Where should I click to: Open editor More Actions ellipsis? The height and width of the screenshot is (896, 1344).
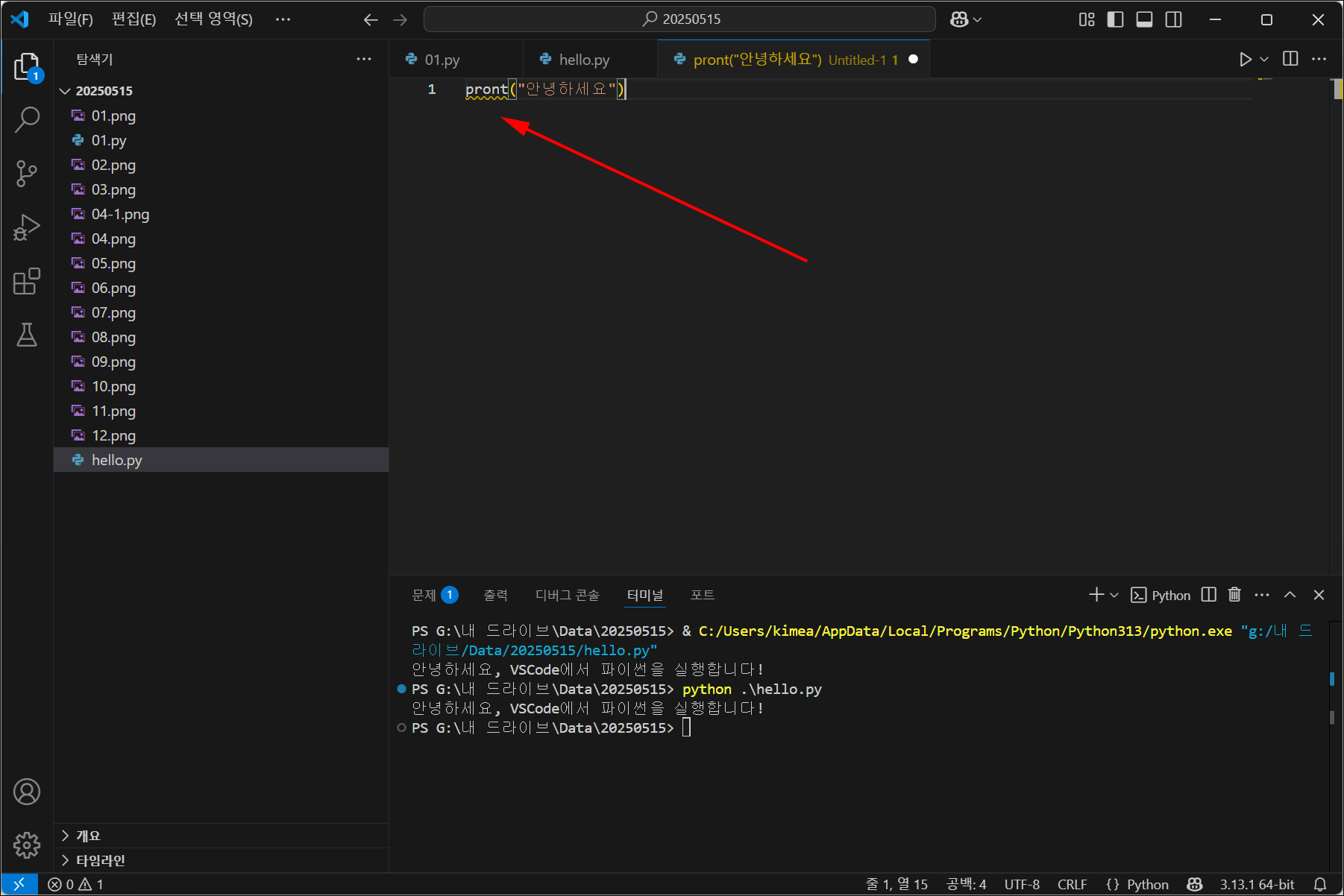coord(1319,59)
